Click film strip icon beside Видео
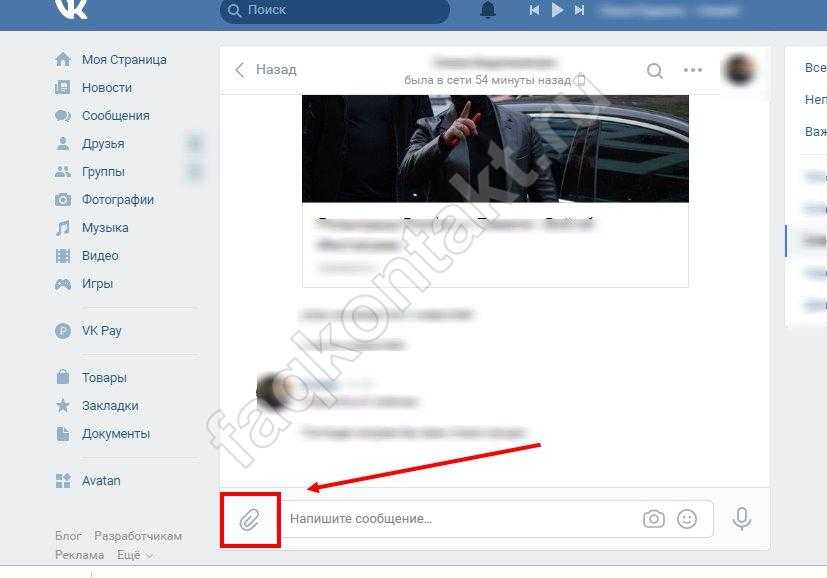 pos(63,256)
